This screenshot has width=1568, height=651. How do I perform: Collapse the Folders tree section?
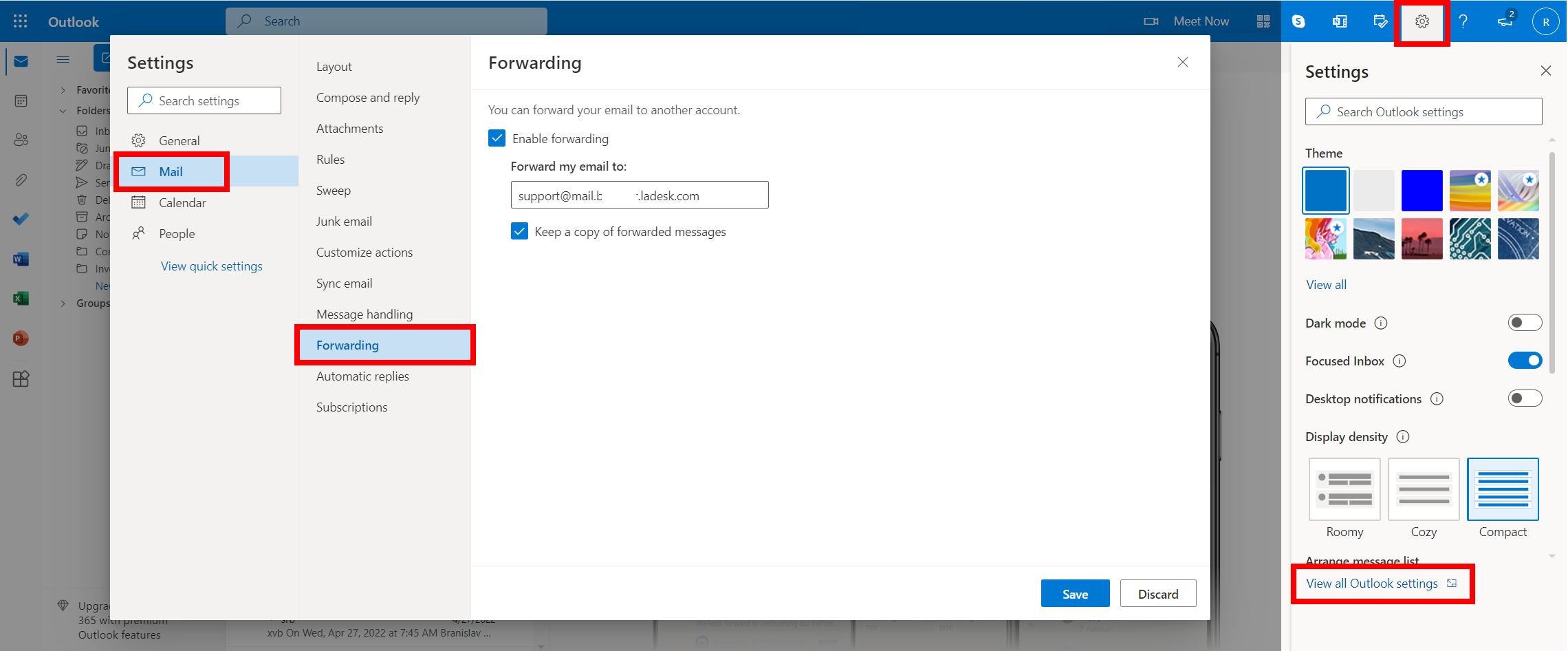coord(63,111)
